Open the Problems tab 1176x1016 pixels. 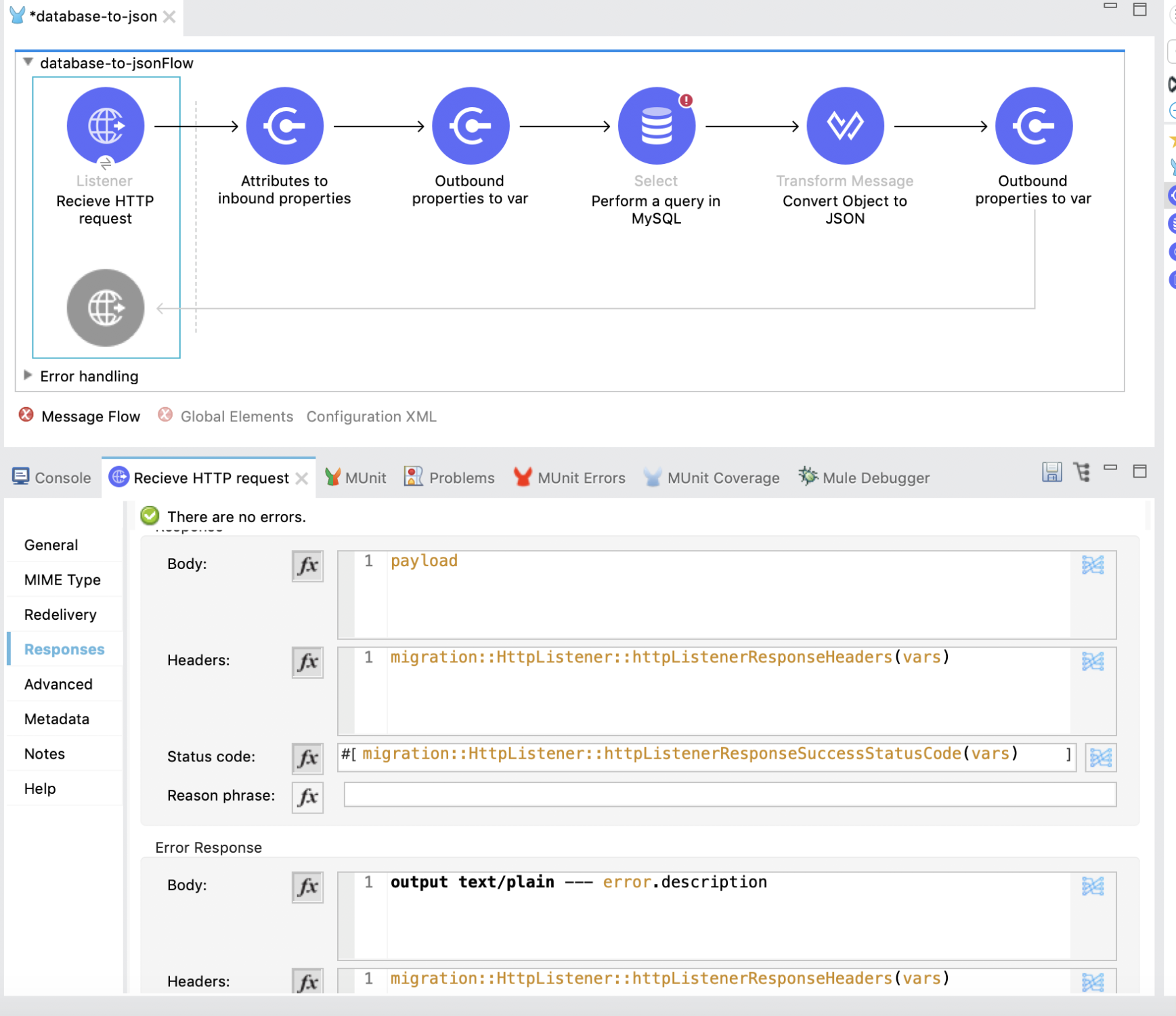[x=461, y=478]
